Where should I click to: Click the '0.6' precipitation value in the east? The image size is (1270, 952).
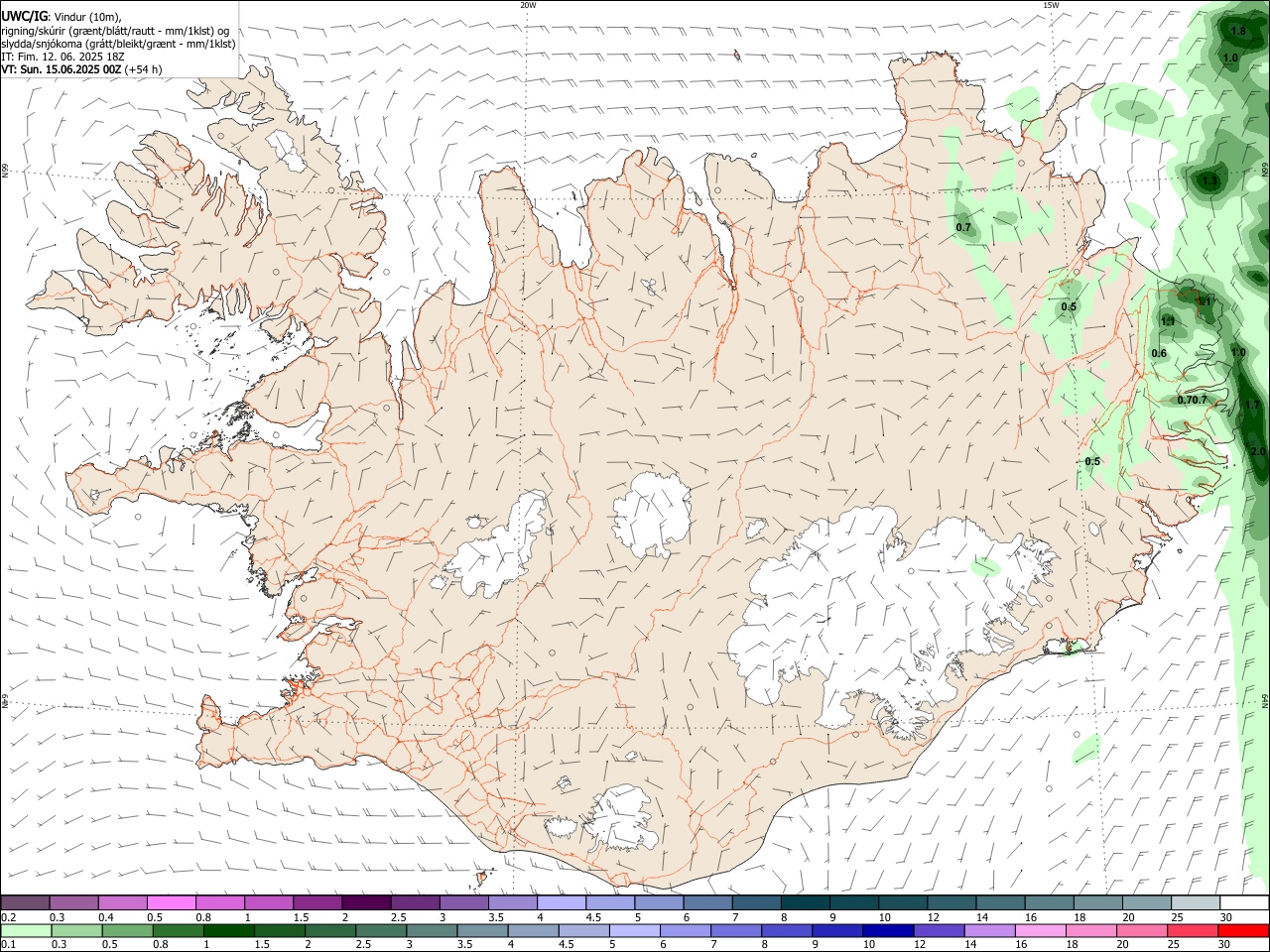click(1159, 354)
